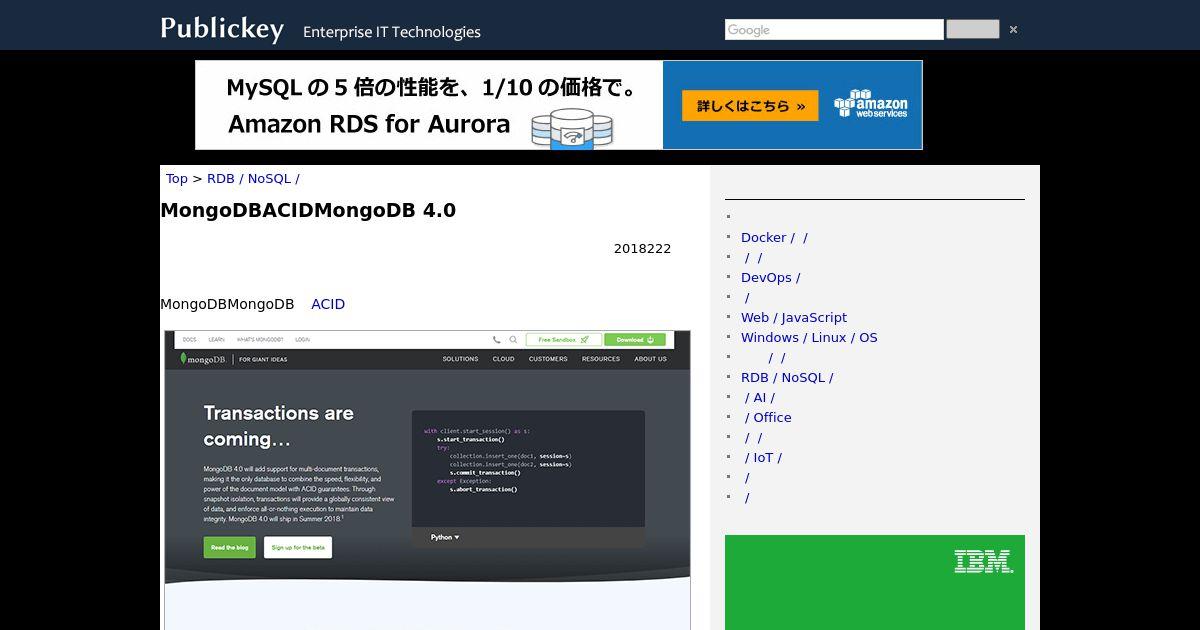Expand the Python language dropdown

click(445, 538)
